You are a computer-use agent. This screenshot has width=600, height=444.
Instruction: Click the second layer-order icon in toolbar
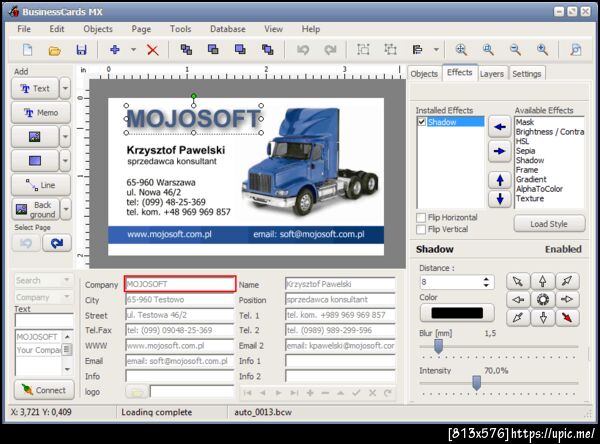click(213, 49)
